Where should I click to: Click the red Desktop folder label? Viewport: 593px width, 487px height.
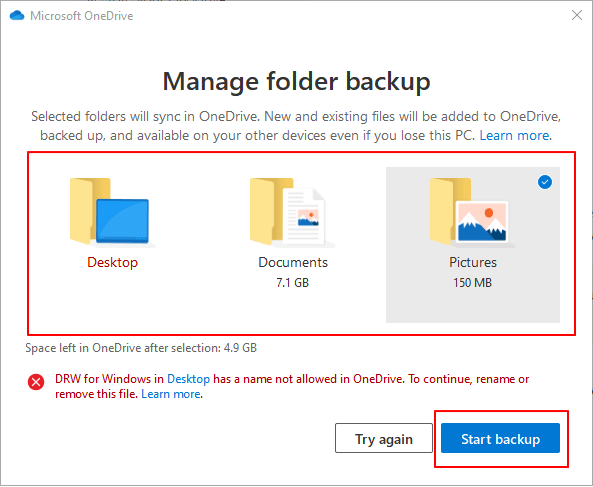112,262
